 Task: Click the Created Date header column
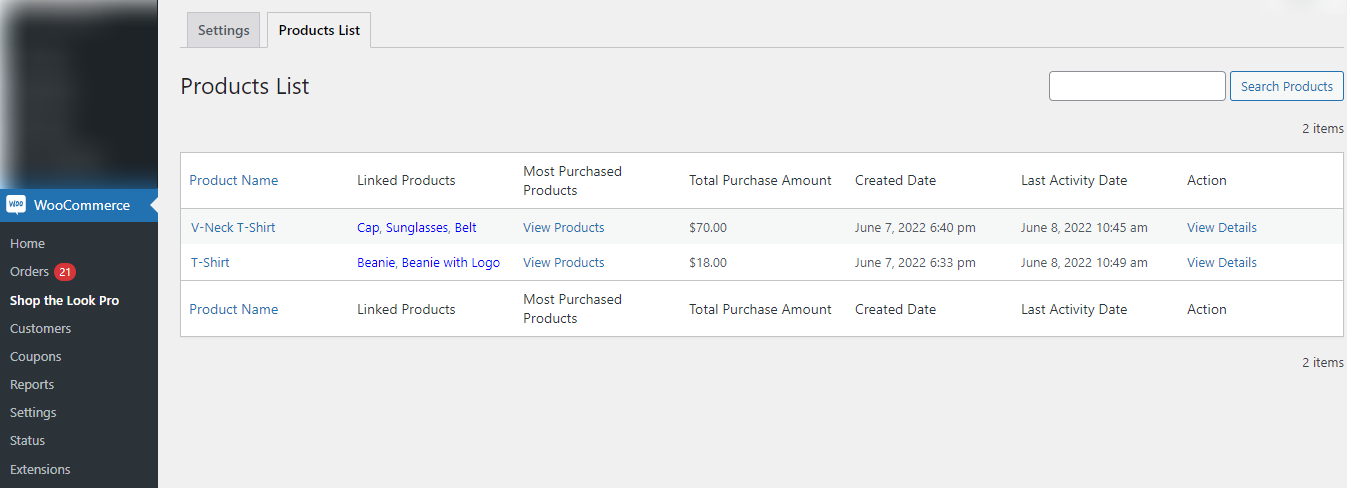click(895, 180)
